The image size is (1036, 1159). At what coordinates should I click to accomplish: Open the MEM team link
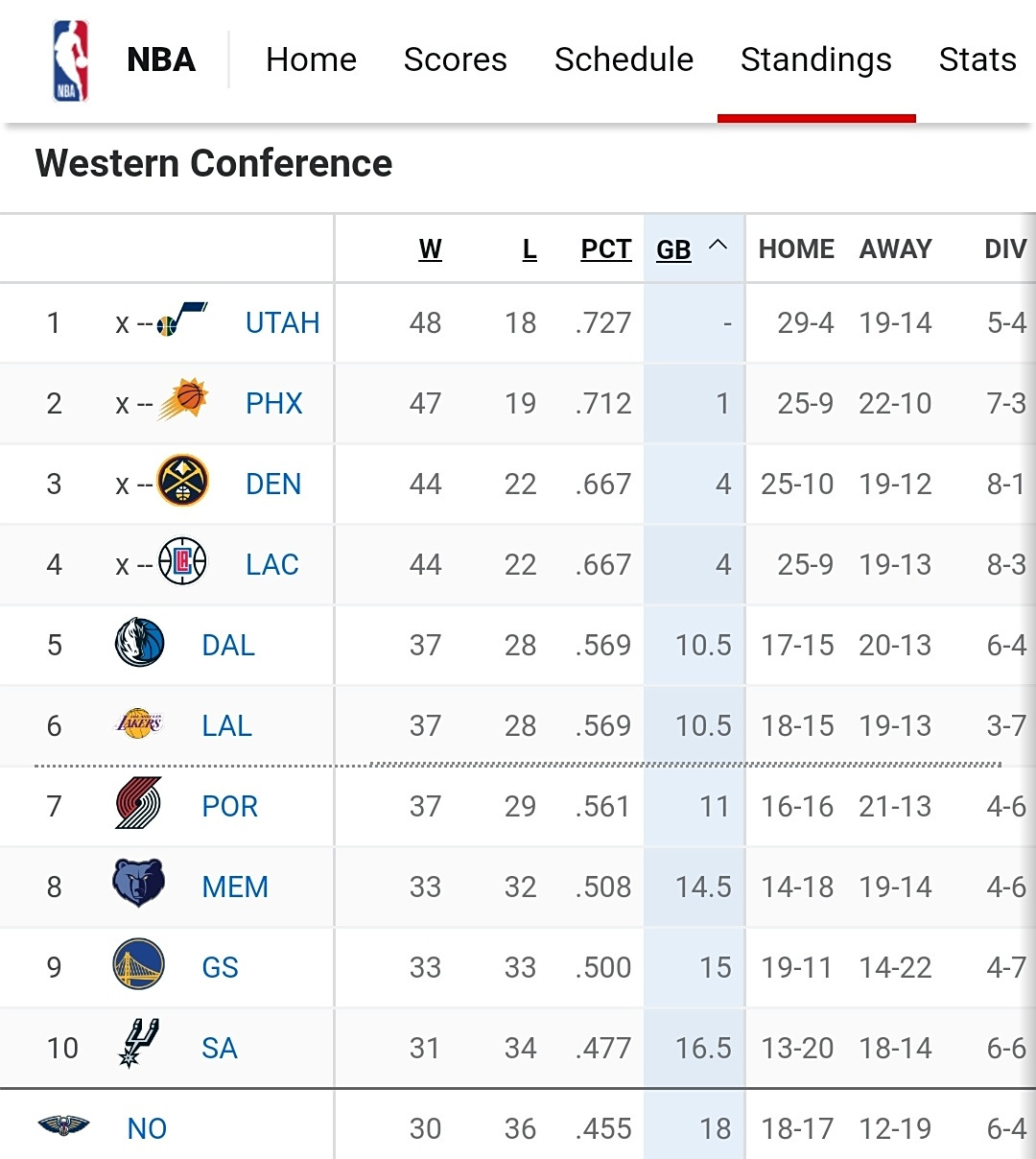click(235, 887)
